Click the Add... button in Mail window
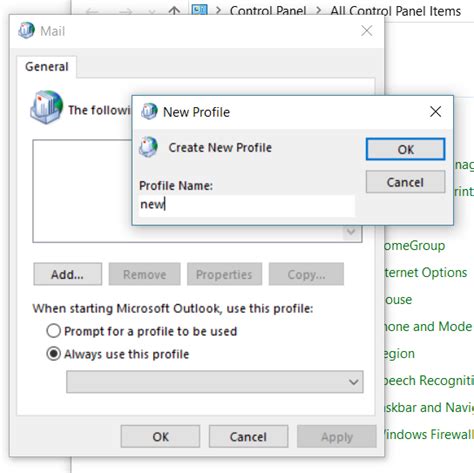 (67, 274)
